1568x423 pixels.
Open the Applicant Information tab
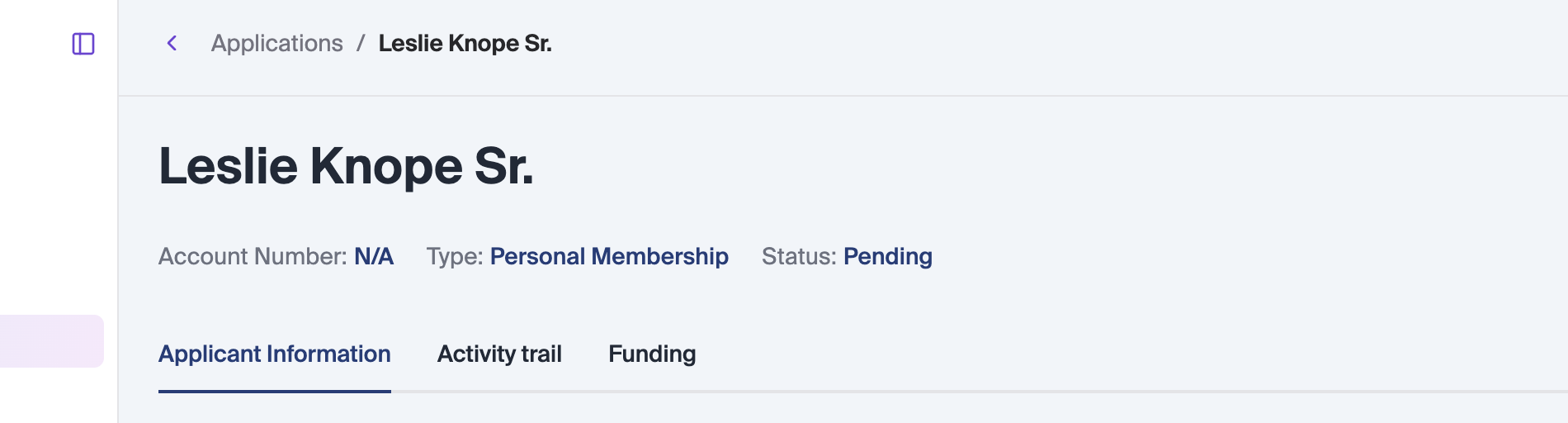[274, 354]
